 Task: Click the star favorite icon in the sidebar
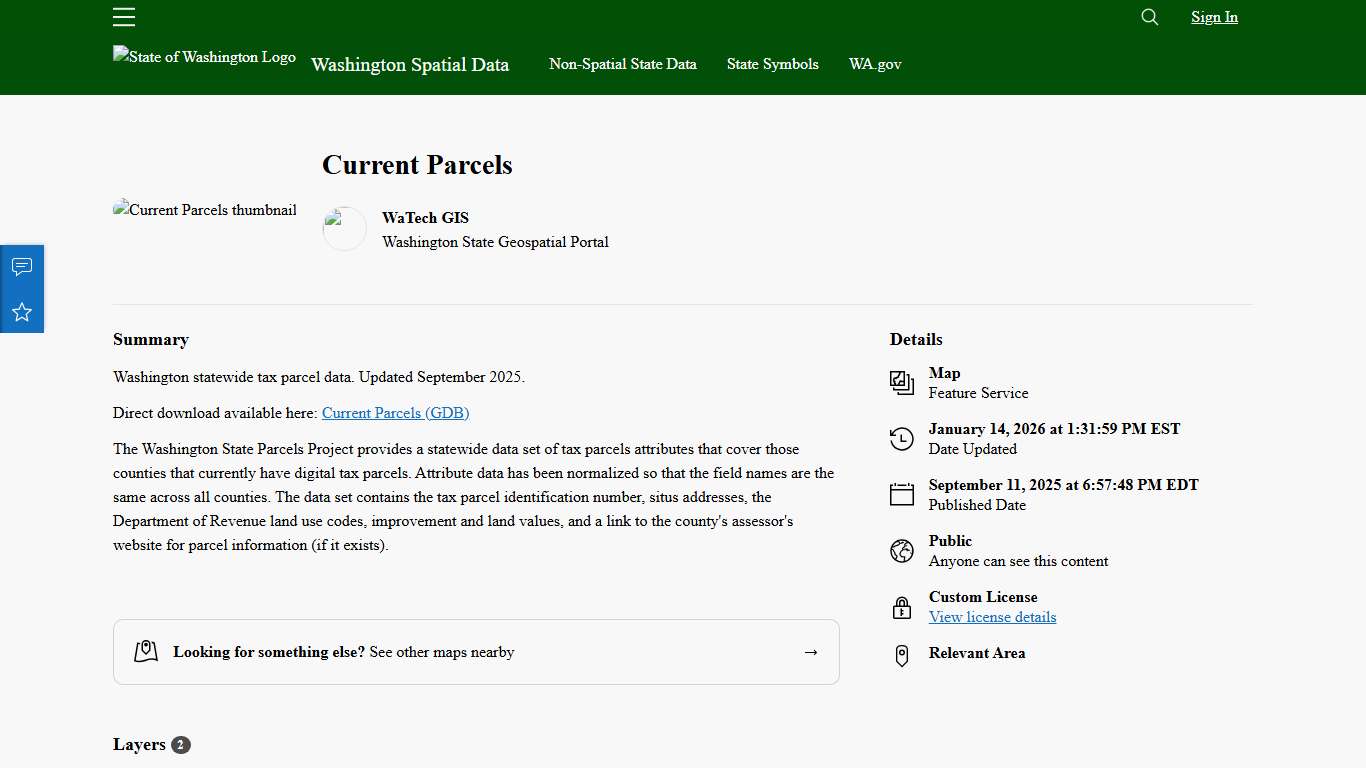(x=22, y=312)
